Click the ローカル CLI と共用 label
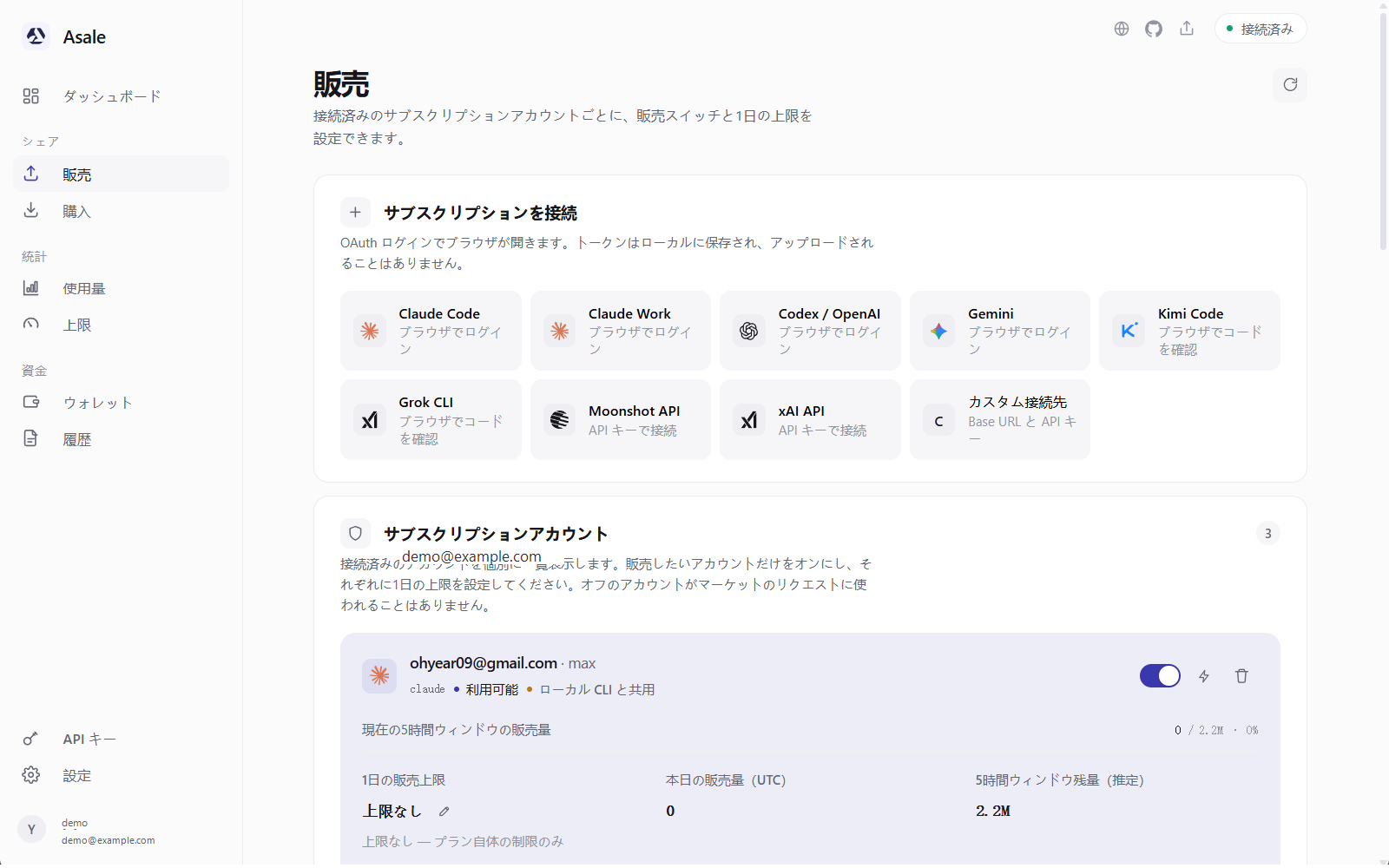The image size is (1389, 868). coord(597,689)
